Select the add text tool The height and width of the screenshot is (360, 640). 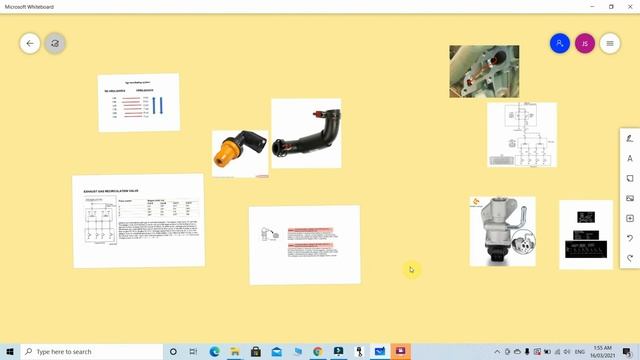(x=630, y=158)
